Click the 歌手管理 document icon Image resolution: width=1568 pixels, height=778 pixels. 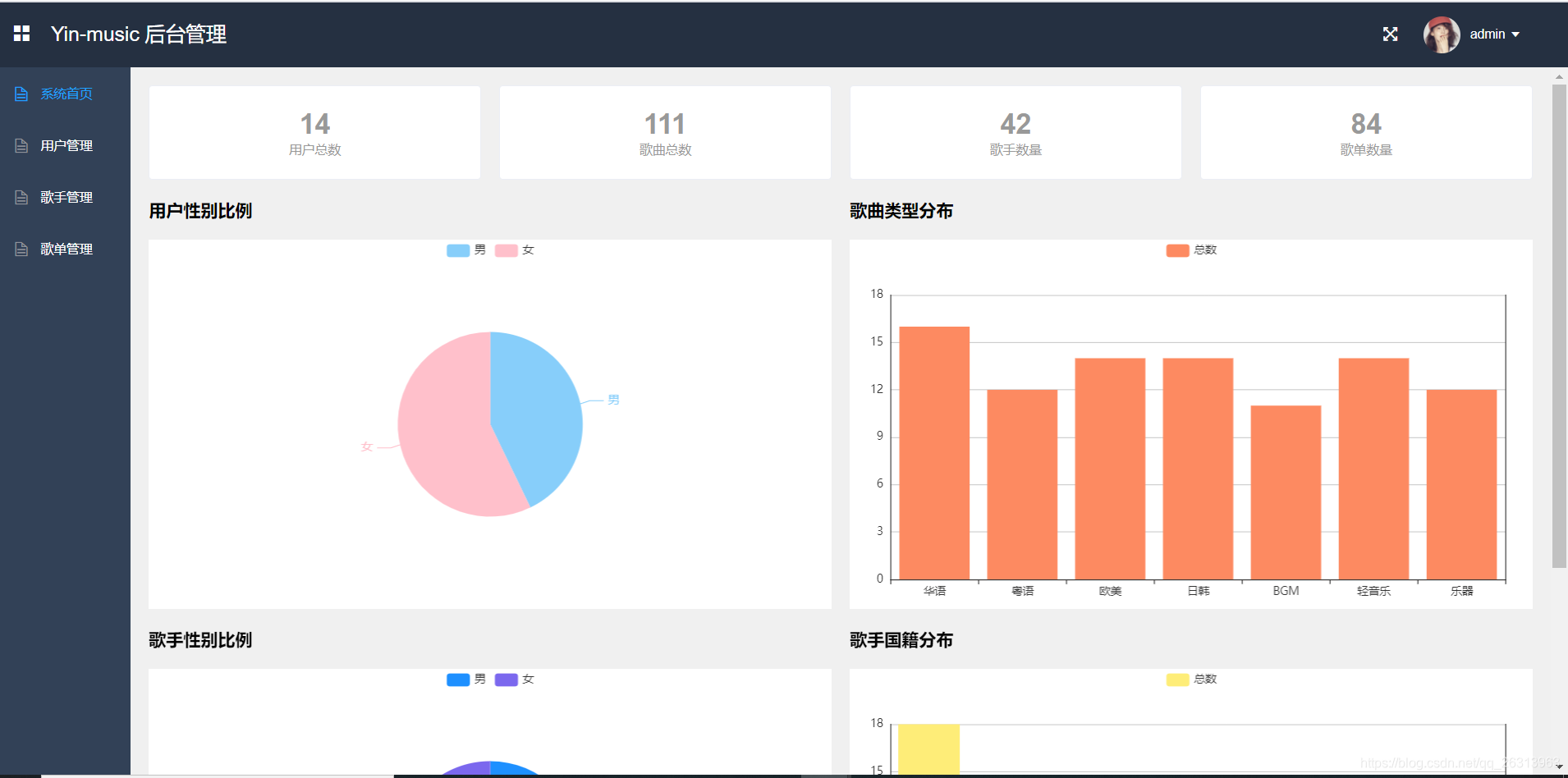point(21,198)
